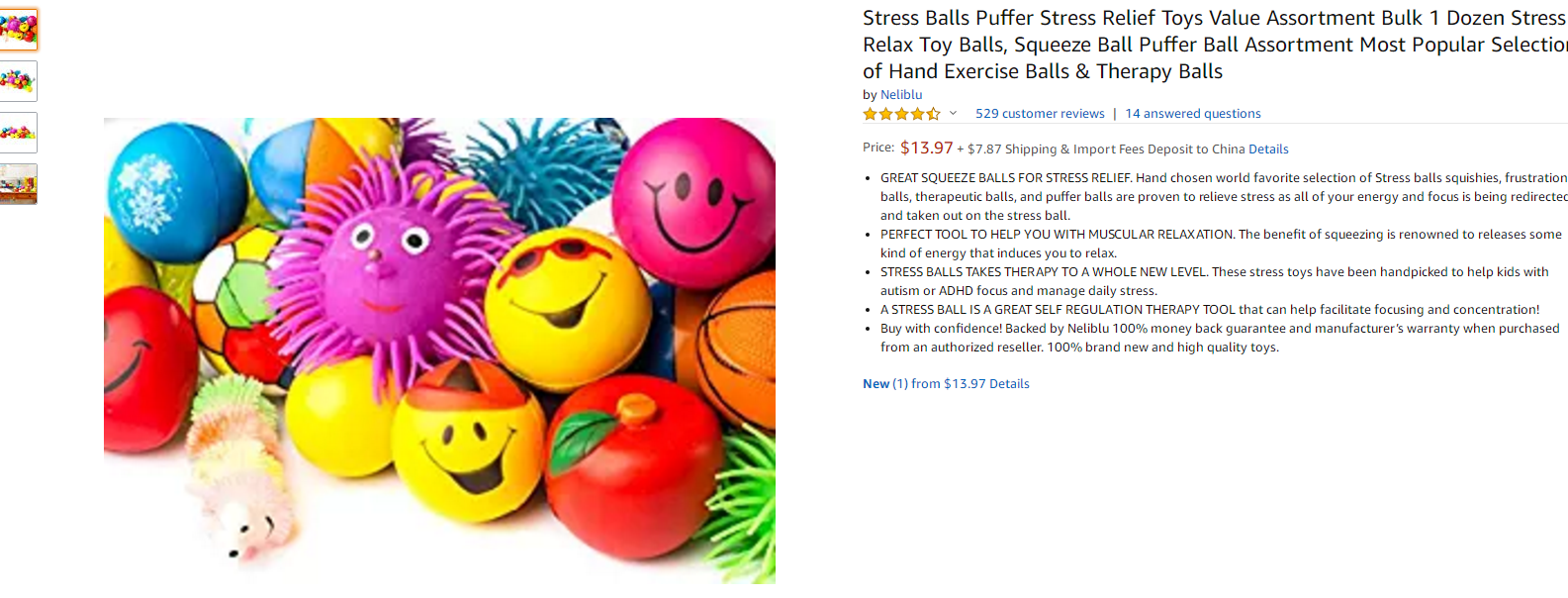The height and width of the screenshot is (598, 1568).
Task: Click the basketball stress ball in the photo
Action: pos(739,347)
